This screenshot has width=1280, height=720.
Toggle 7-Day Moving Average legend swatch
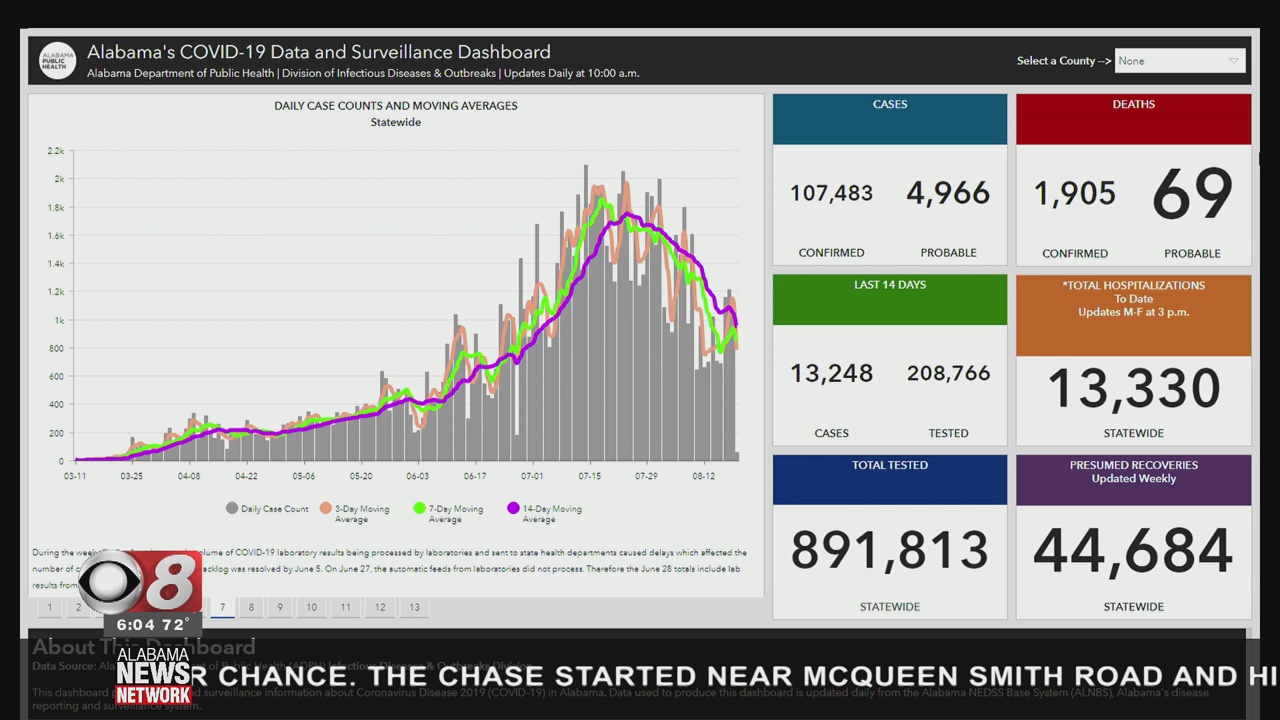420,508
